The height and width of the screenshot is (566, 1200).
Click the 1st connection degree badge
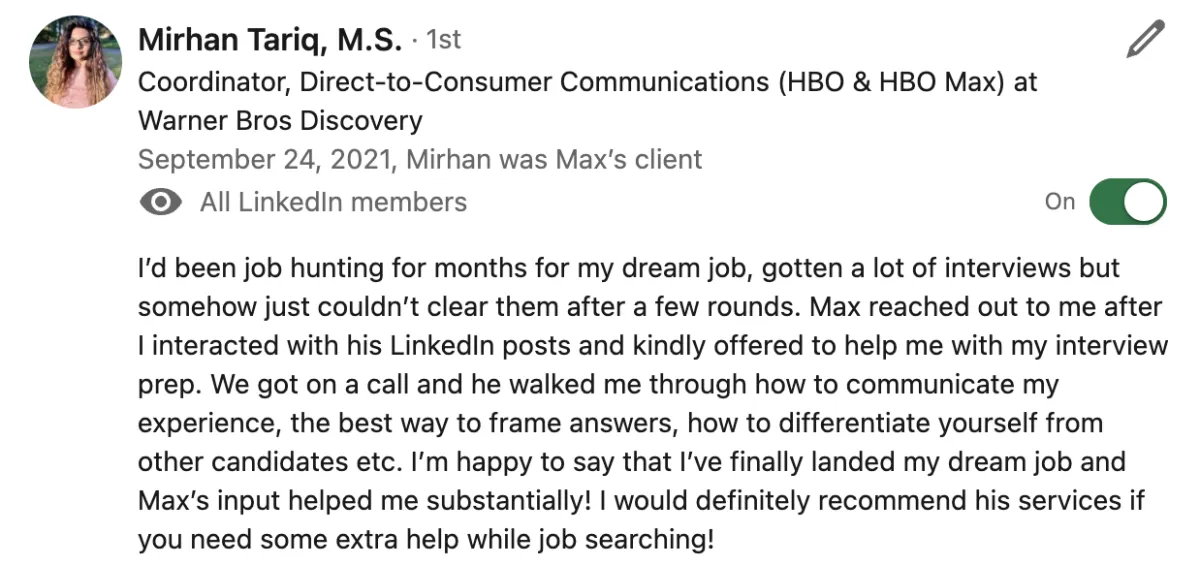click(443, 40)
